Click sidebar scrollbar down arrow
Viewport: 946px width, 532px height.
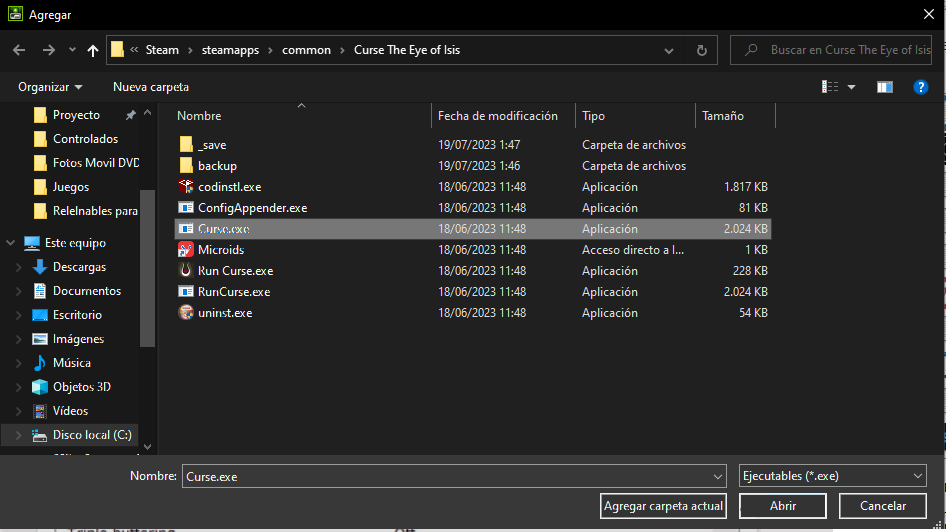pos(147,447)
